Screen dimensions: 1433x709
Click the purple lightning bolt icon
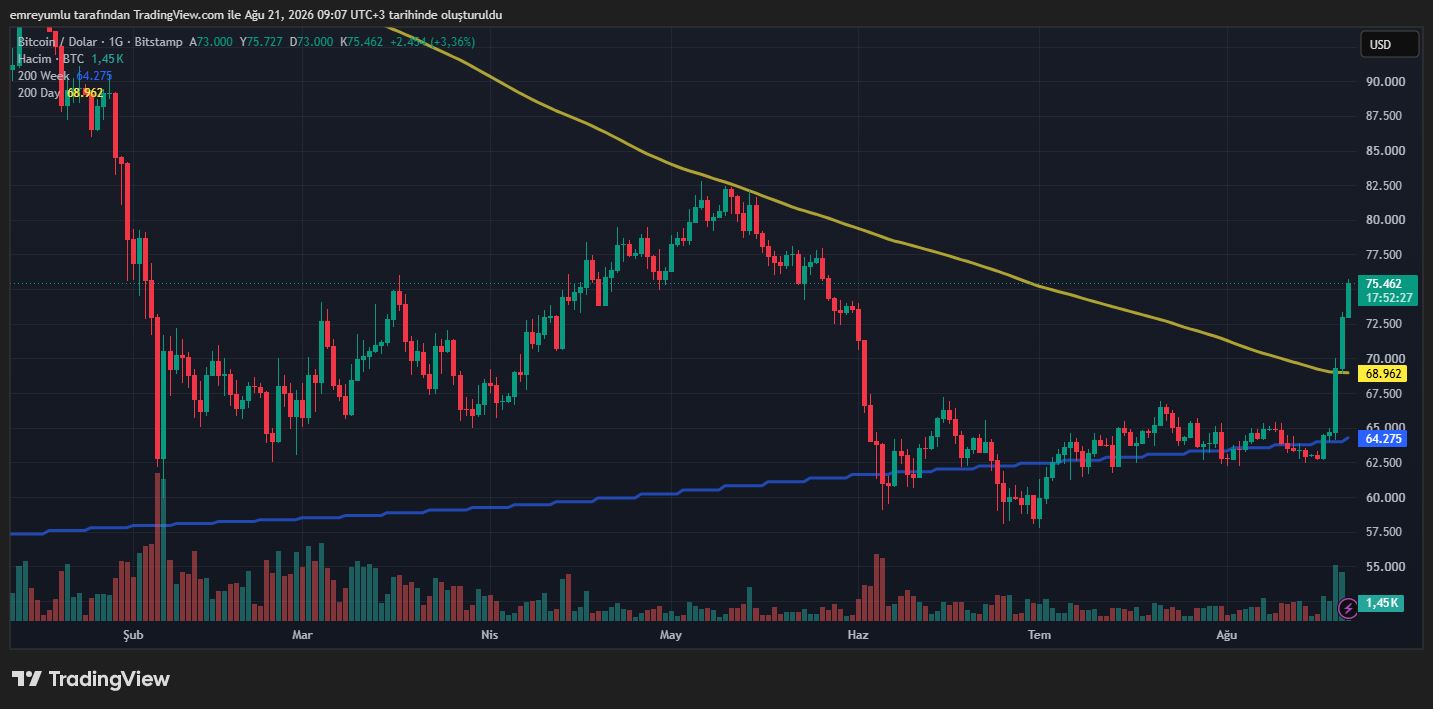[1347, 607]
